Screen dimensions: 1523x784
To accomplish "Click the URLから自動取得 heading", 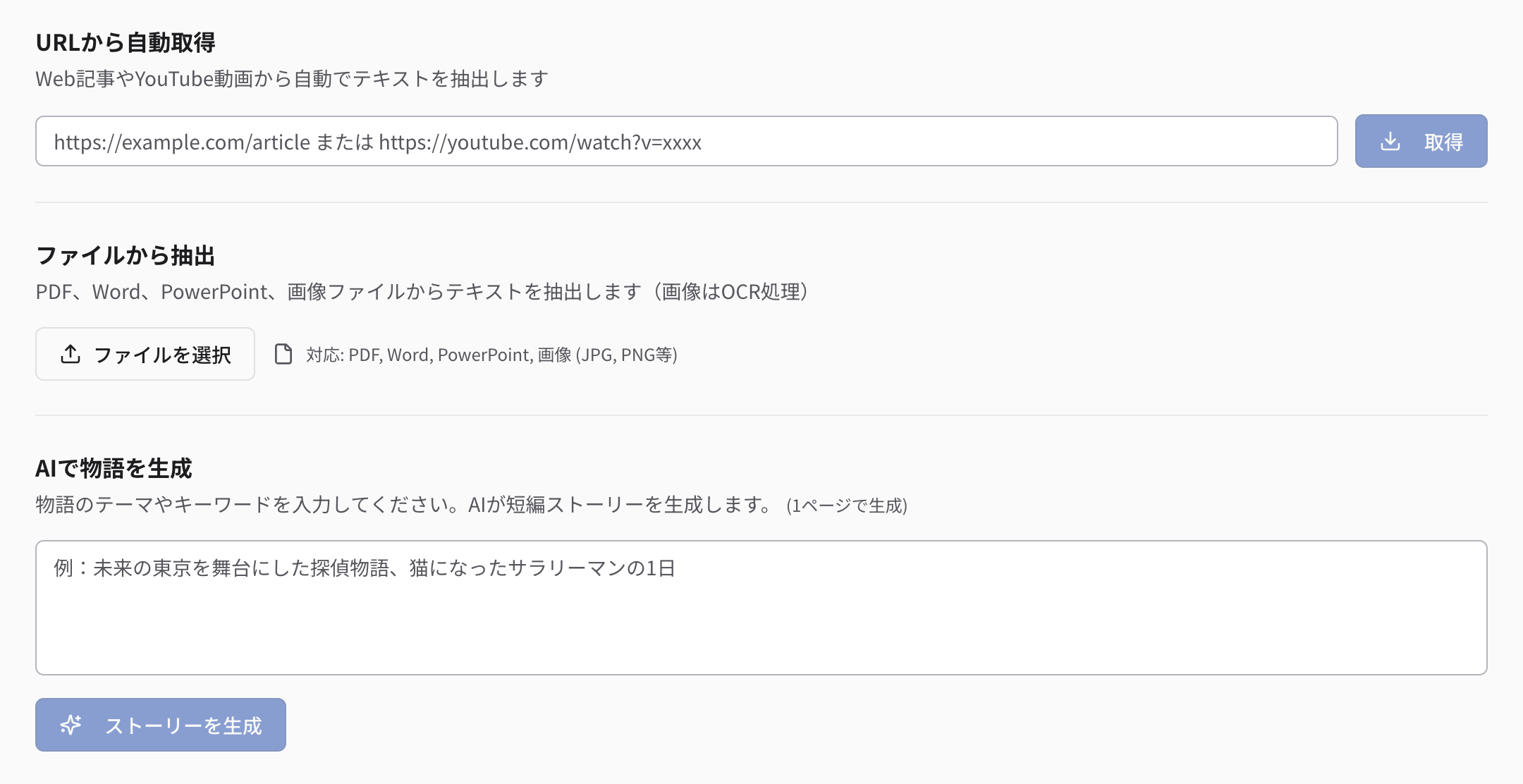I will tap(126, 42).
